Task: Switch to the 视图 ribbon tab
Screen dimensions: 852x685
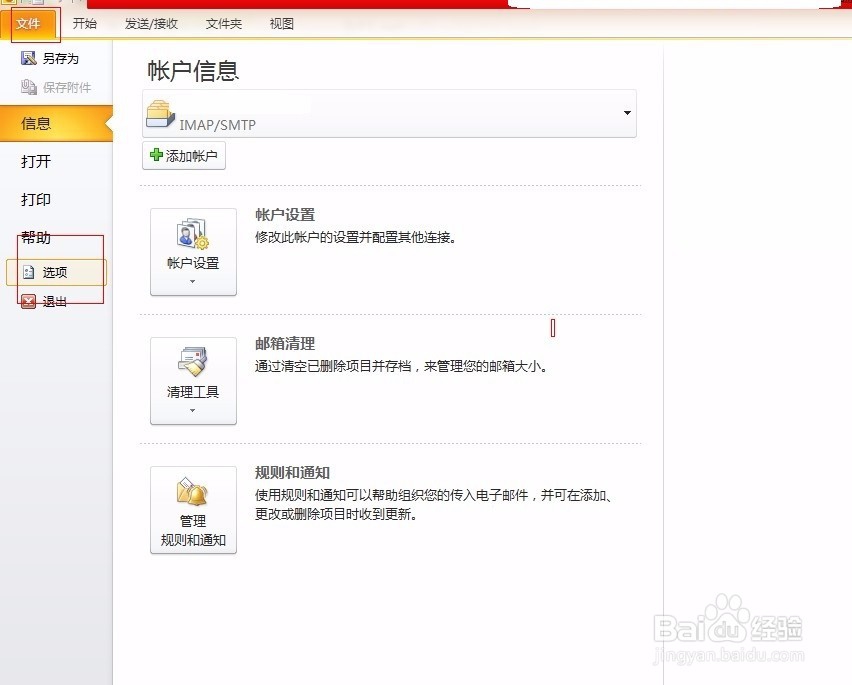Action: (x=281, y=22)
